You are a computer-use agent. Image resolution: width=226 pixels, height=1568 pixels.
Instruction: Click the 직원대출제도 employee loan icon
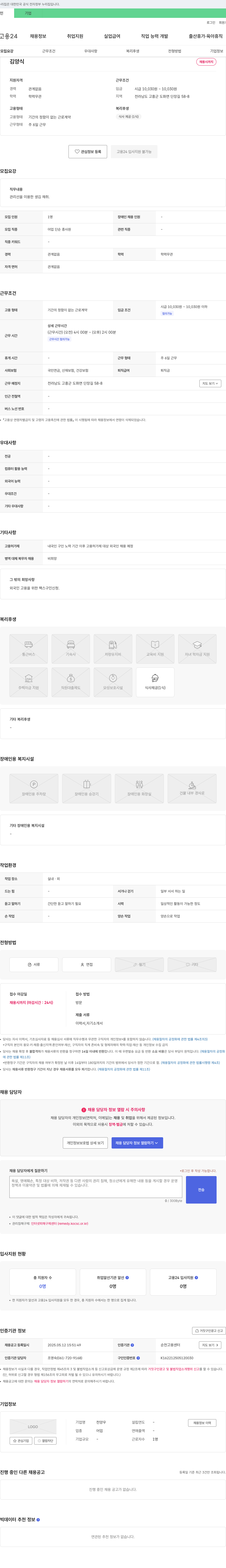71,682
